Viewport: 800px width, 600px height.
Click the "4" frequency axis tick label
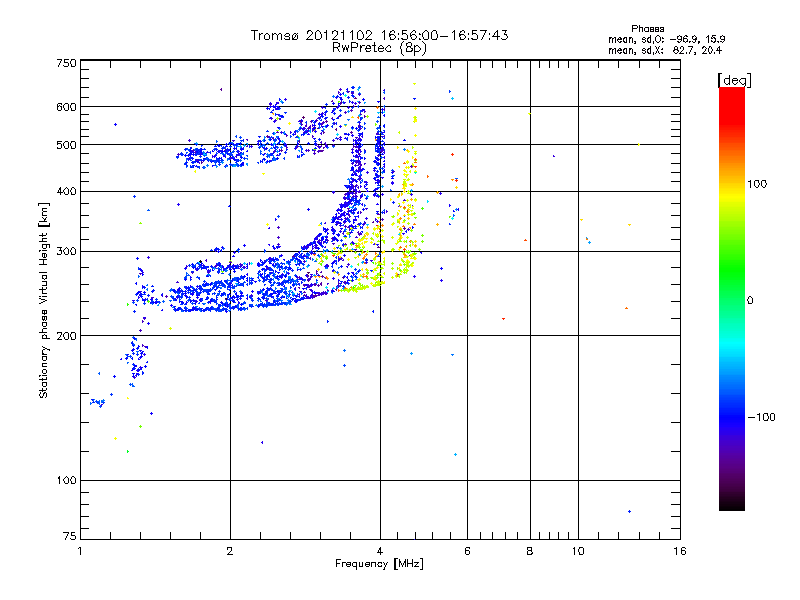pos(380,551)
